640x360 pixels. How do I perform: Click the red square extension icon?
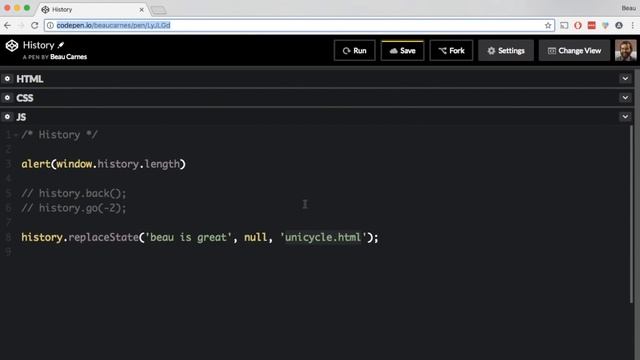coord(591,25)
